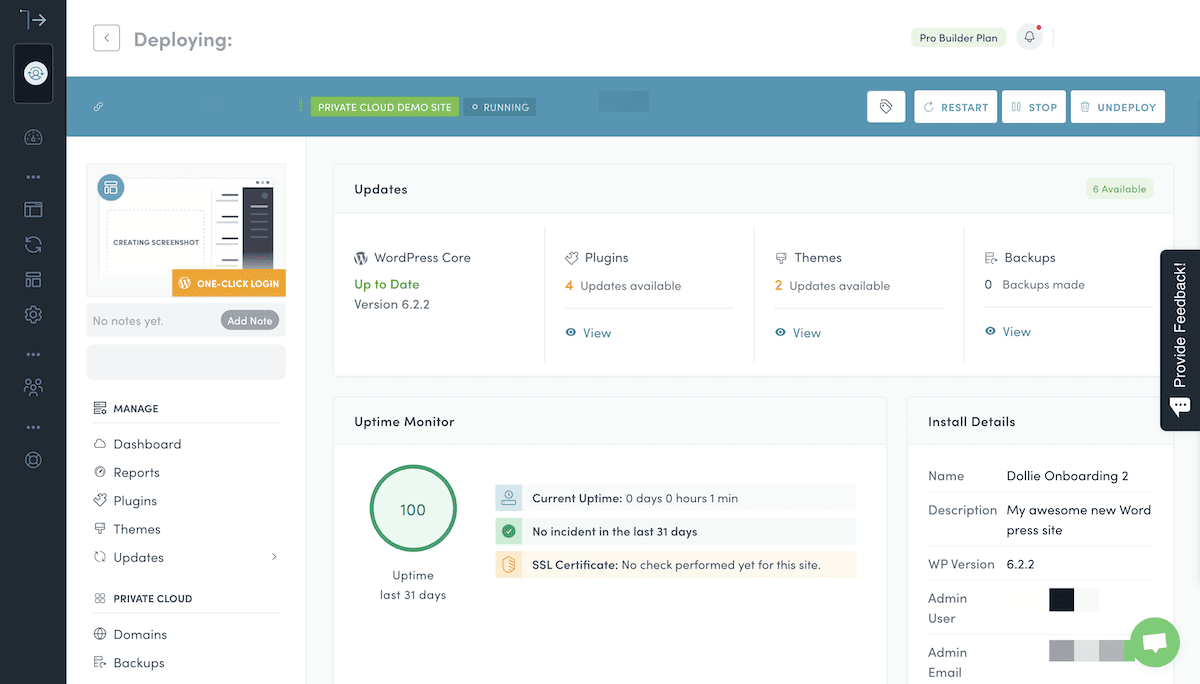Click the Running status badge
The image size is (1200, 684).
500,107
